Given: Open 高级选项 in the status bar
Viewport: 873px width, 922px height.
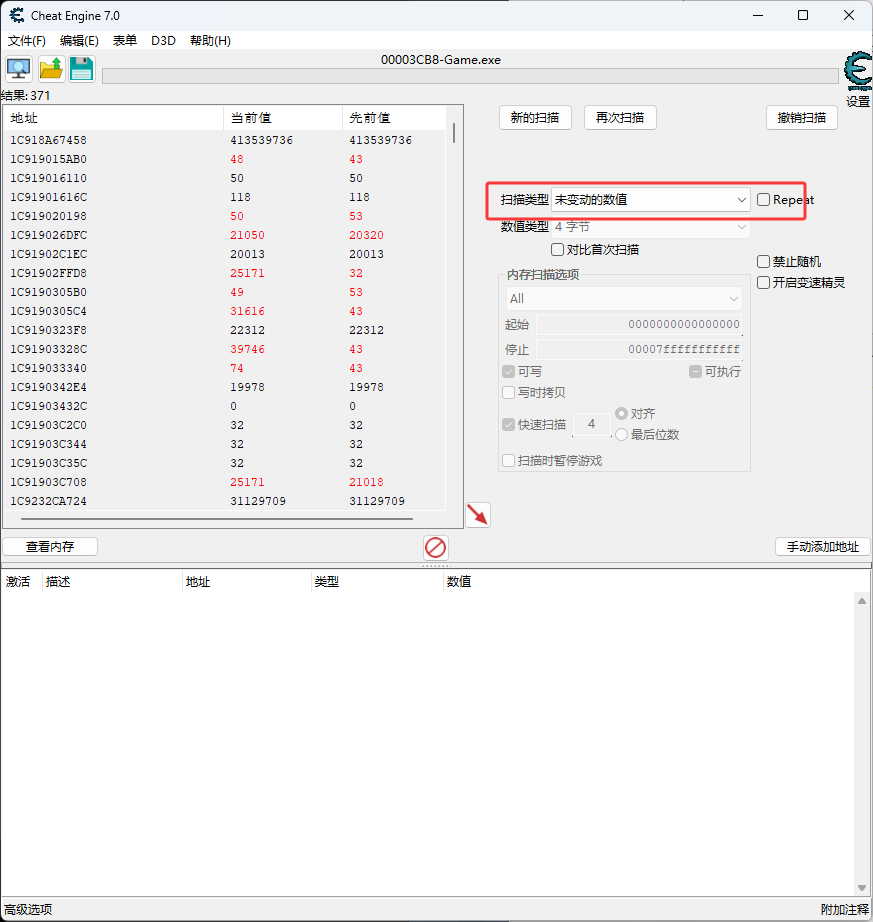Looking at the screenshot, I should coord(28,910).
